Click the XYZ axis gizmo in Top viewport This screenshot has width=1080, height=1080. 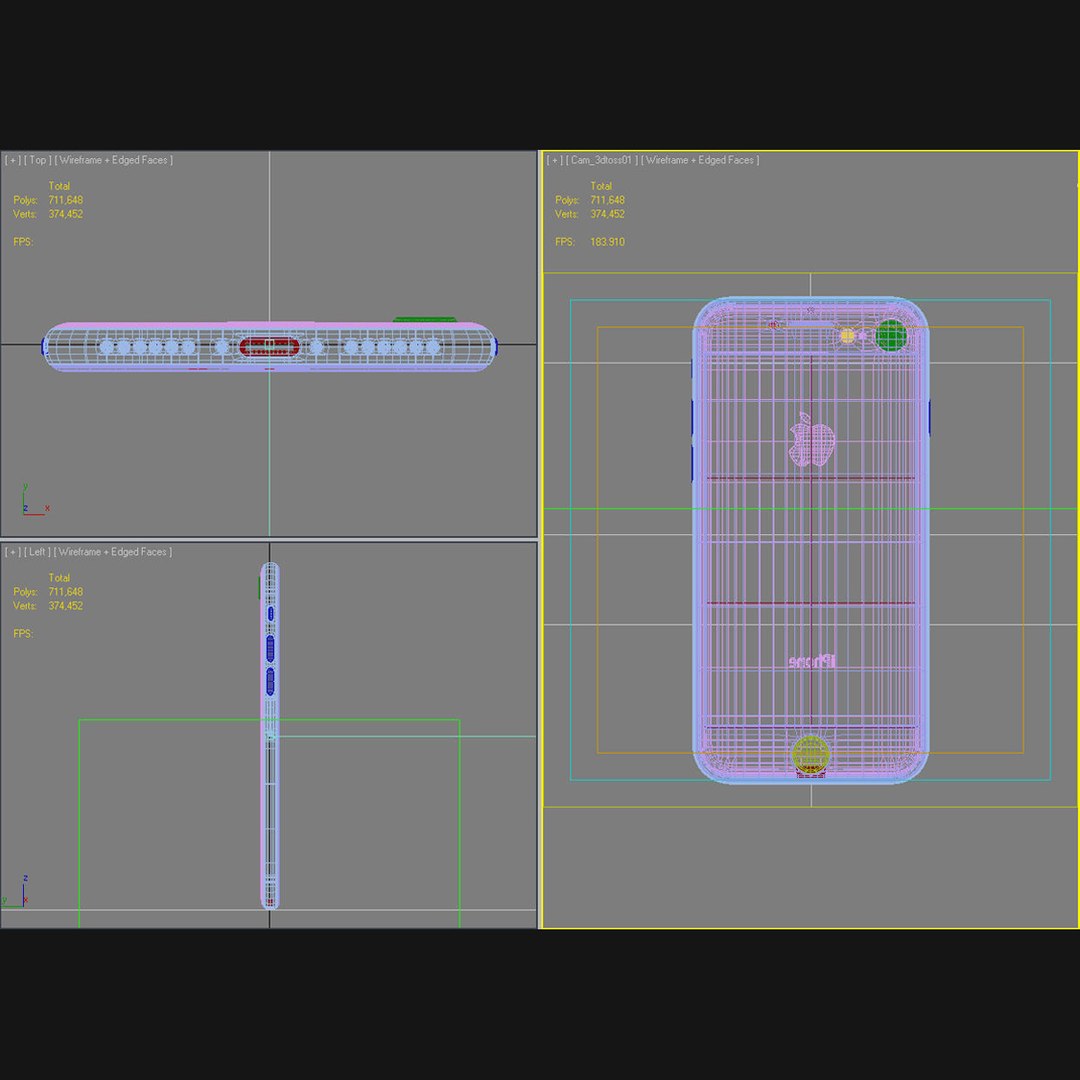(x=34, y=501)
